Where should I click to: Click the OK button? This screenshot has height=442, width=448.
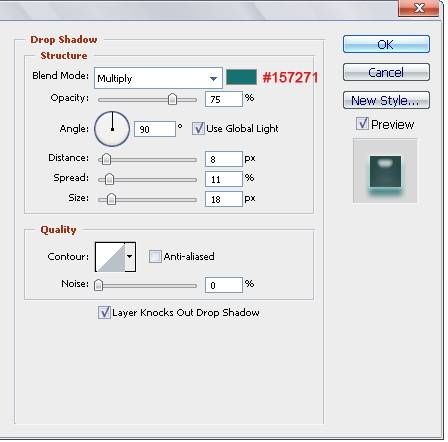[x=386, y=44]
